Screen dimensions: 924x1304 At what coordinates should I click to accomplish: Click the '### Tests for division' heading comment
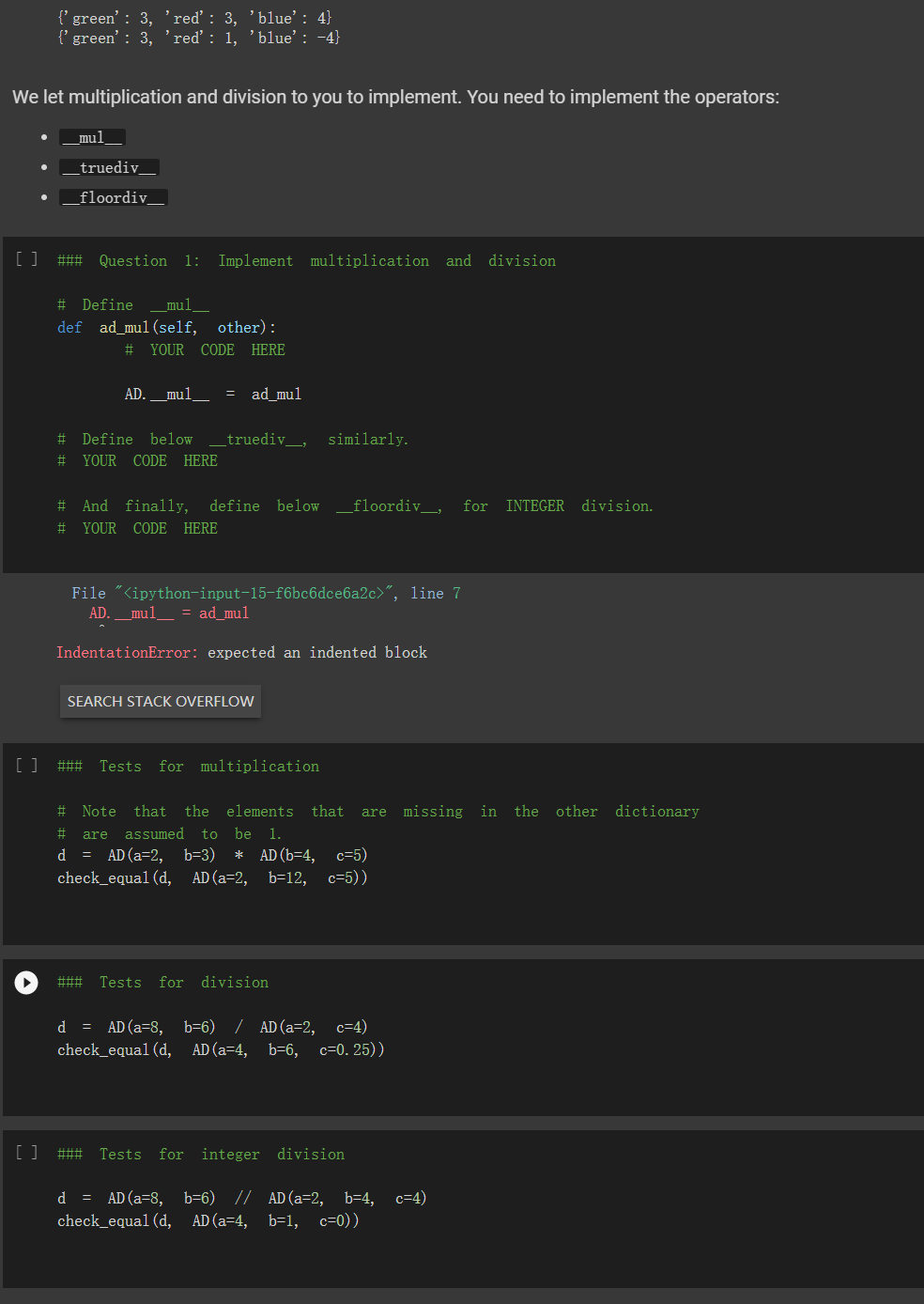(163, 983)
